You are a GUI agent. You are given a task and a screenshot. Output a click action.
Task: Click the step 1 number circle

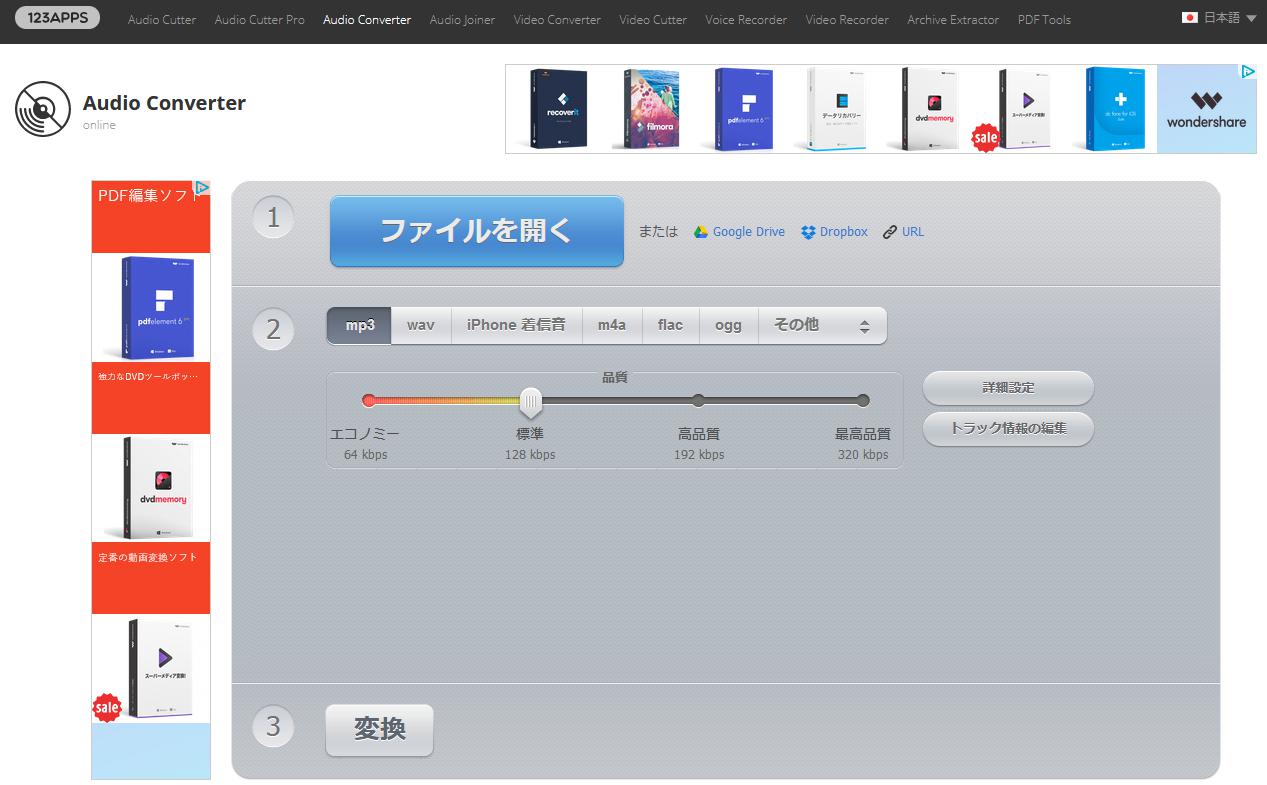coord(273,217)
